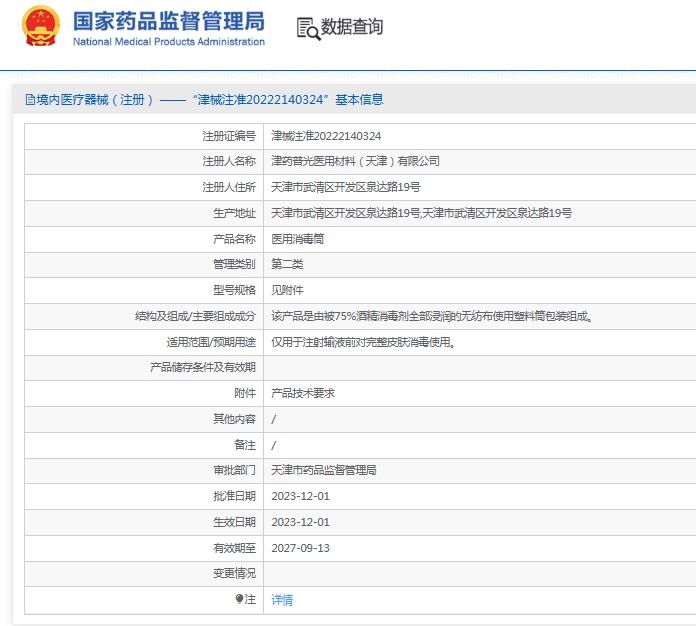
Task: Click the 数据查询 search document icon
Action: point(308,29)
